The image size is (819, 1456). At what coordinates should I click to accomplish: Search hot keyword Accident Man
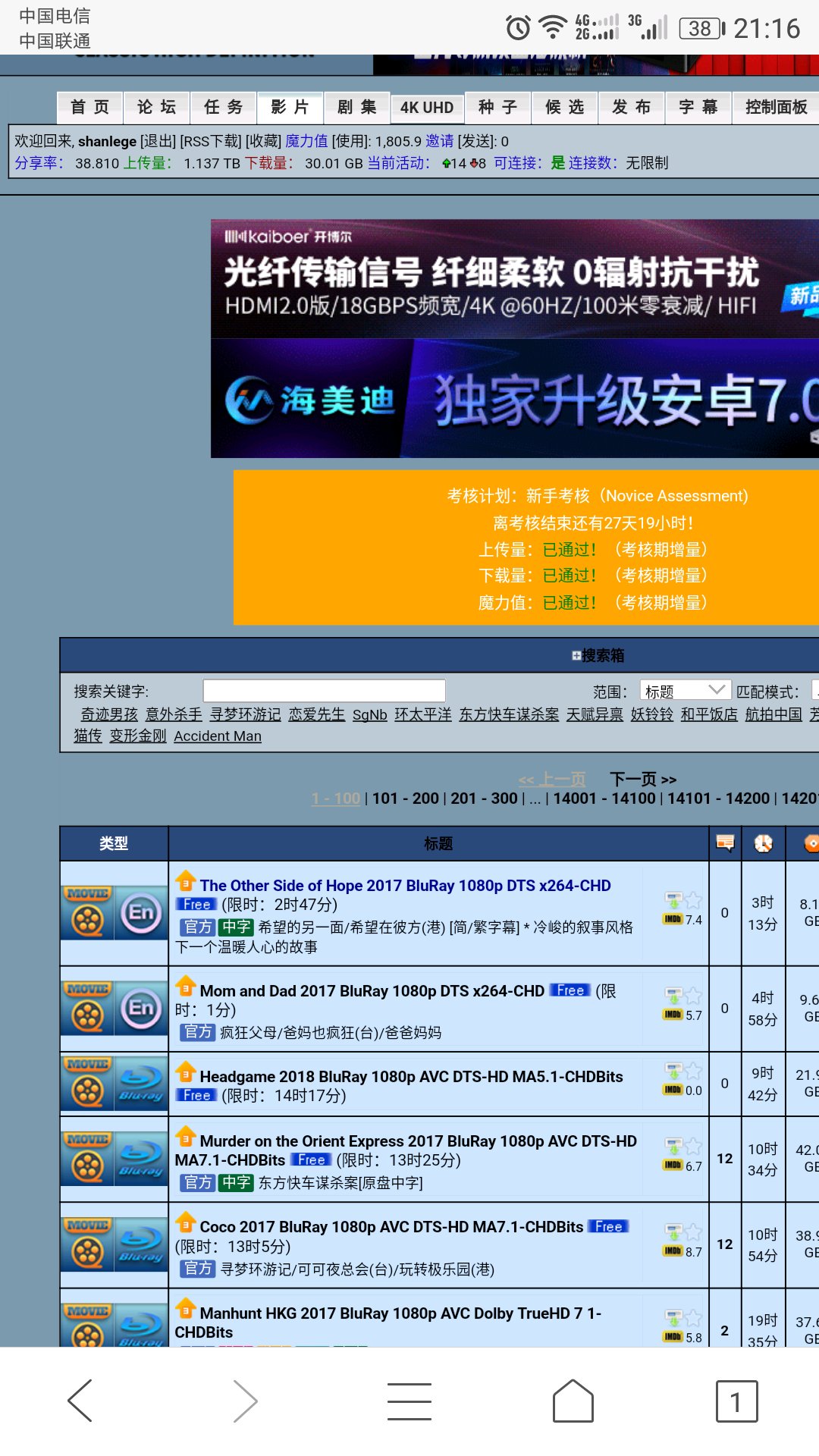pyautogui.click(x=218, y=736)
